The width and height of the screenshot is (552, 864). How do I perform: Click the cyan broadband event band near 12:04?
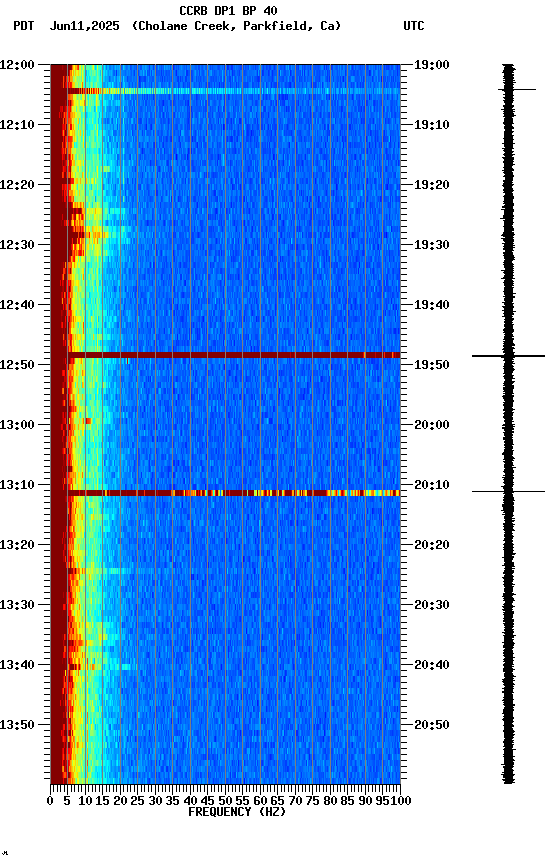coord(234,91)
